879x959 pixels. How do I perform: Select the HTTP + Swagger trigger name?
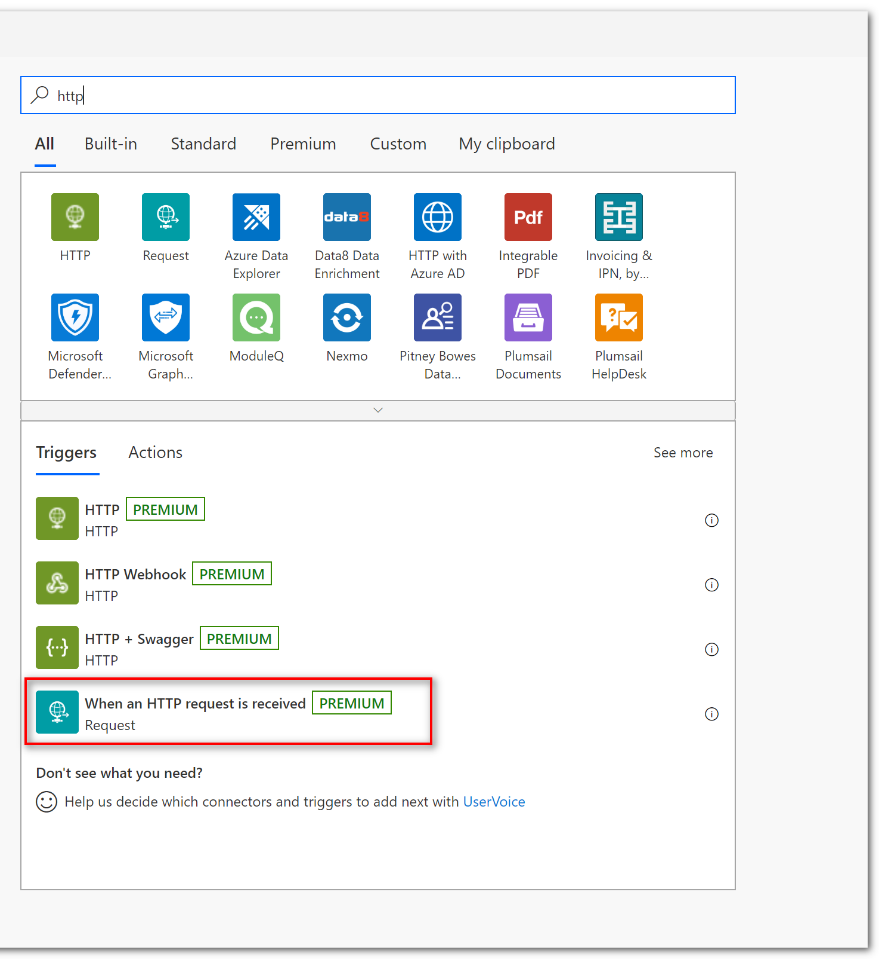(139, 639)
